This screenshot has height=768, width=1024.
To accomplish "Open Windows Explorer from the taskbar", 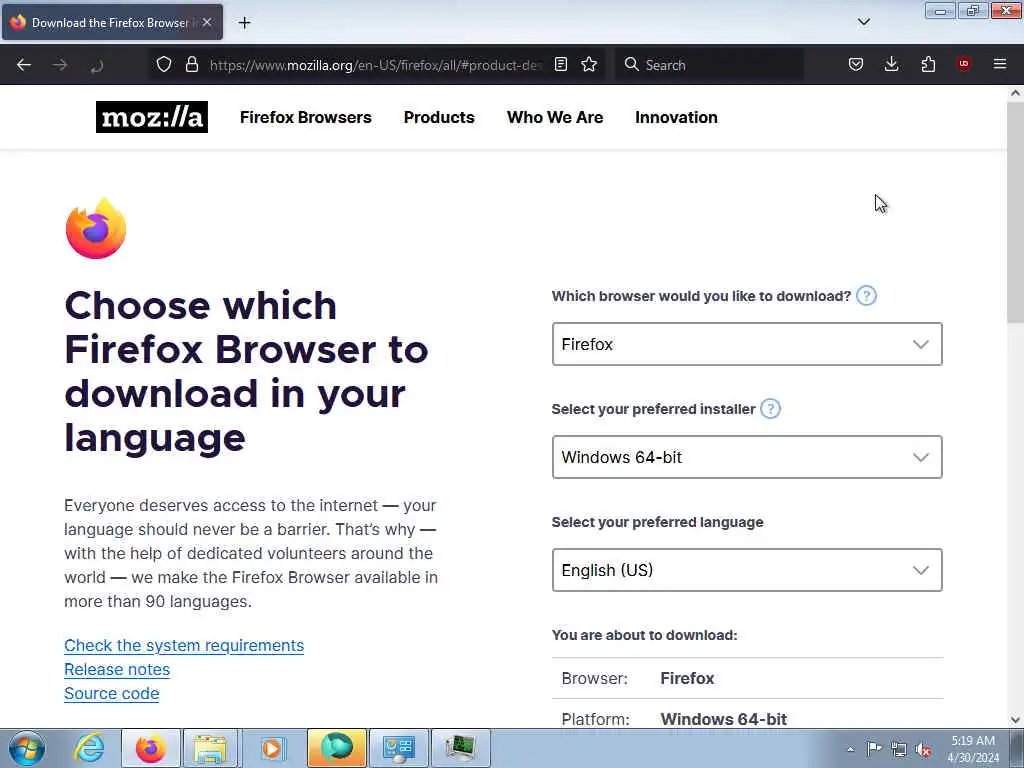I will pyautogui.click(x=210, y=748).
